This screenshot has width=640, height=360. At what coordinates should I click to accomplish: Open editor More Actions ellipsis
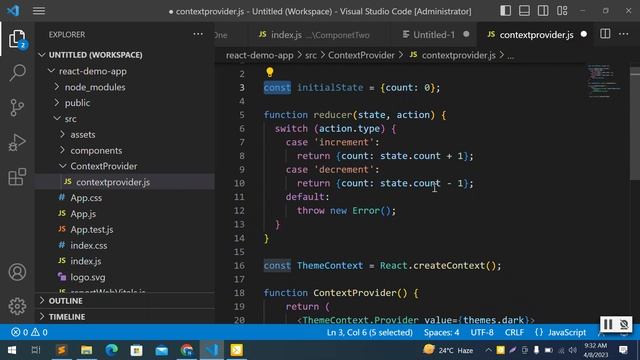(624, 34)
